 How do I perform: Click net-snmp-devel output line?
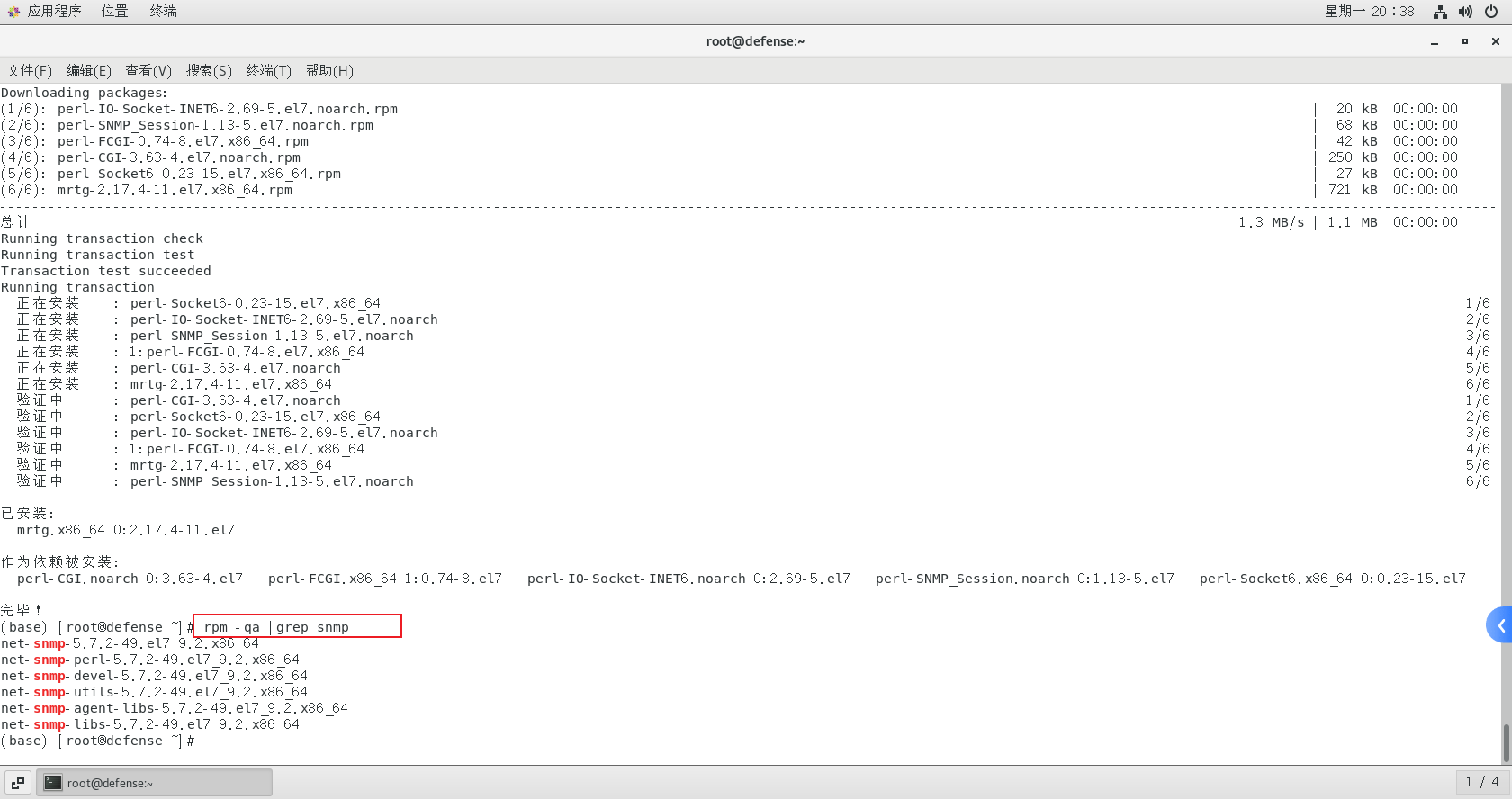pos(154,676)
